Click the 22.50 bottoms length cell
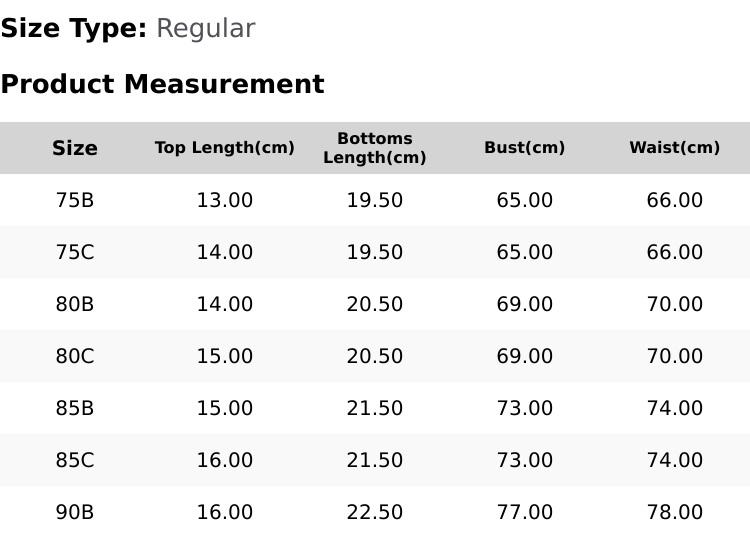Screen dimensions: 750x538 (x=375, y=512)
